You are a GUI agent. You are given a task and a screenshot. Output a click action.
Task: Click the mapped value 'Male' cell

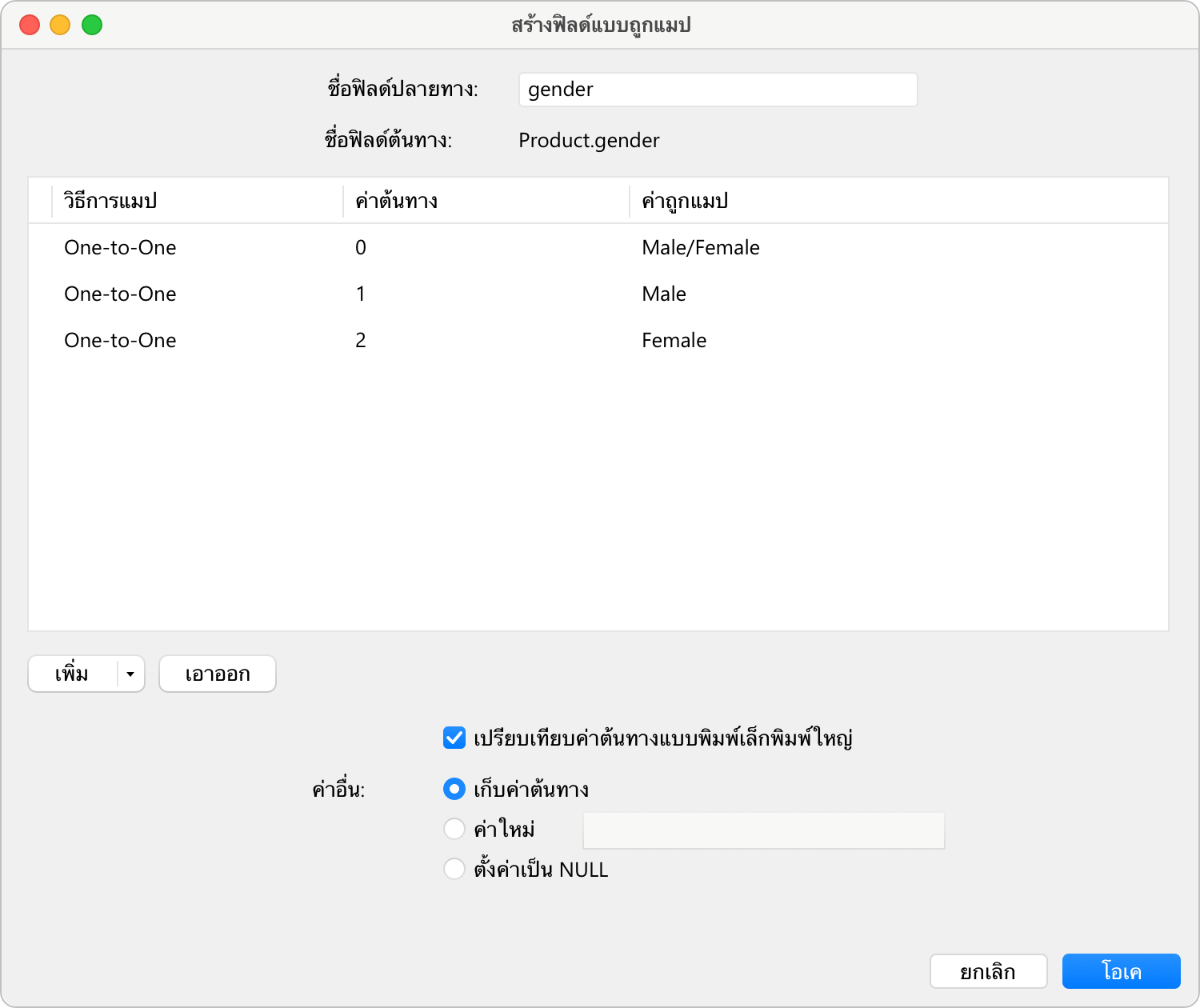coord(664,294)
